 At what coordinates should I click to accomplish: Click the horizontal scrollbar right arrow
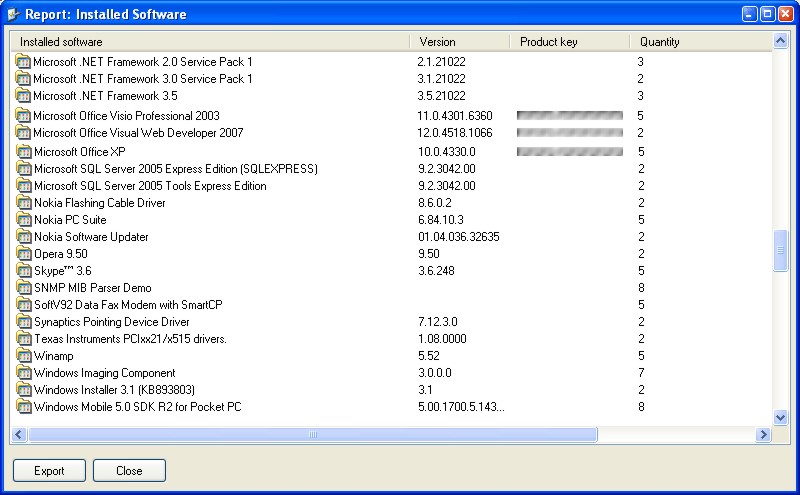[x=763, y=435]
